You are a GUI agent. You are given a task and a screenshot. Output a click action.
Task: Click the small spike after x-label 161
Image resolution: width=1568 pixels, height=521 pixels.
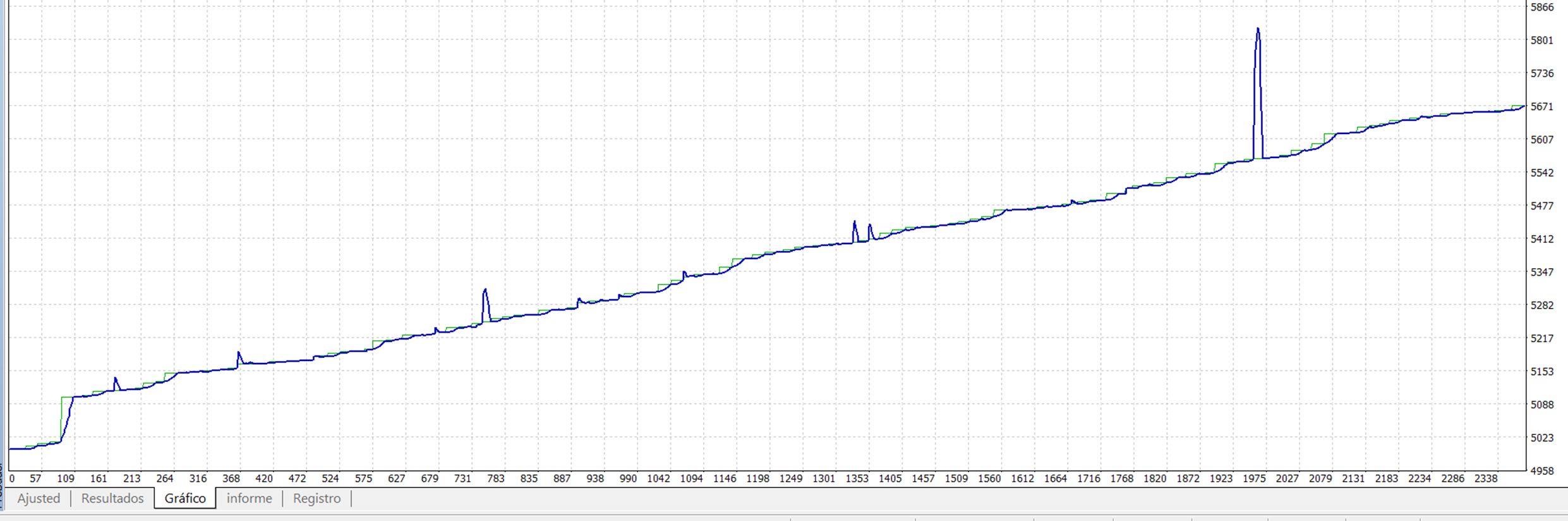point(116,379)
